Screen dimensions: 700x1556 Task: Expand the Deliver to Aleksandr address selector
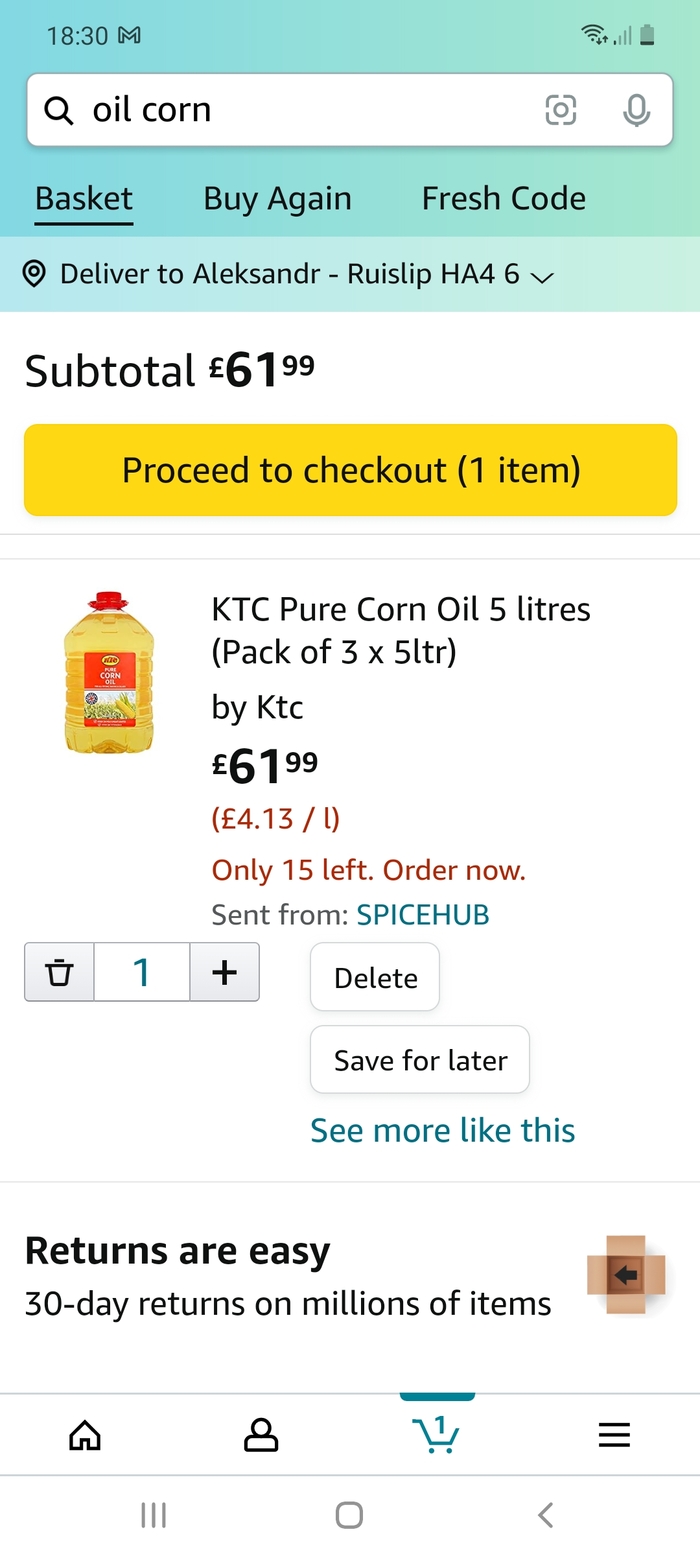[288, 274]
